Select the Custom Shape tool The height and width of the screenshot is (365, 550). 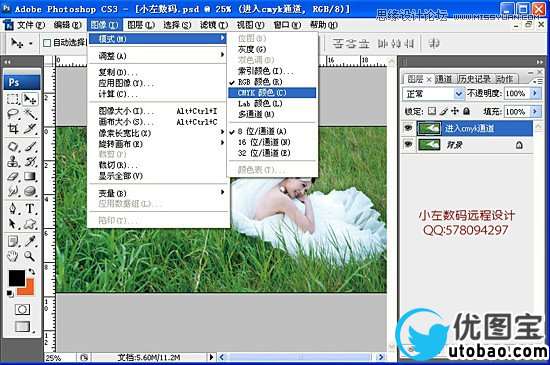click(x=30, y=224)
